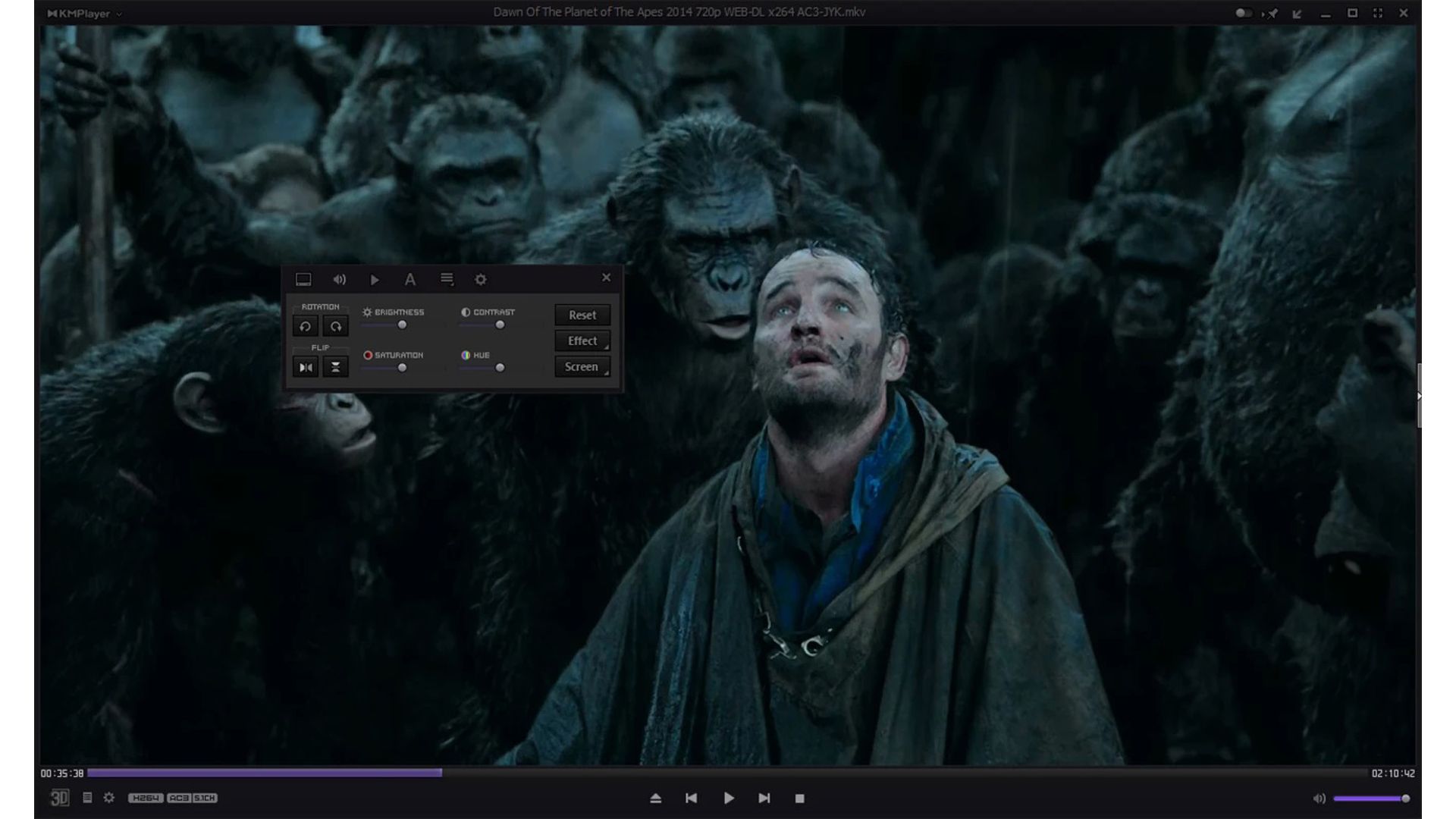Toggle the pin-on-top icon in the title bar

[1272, 13]
